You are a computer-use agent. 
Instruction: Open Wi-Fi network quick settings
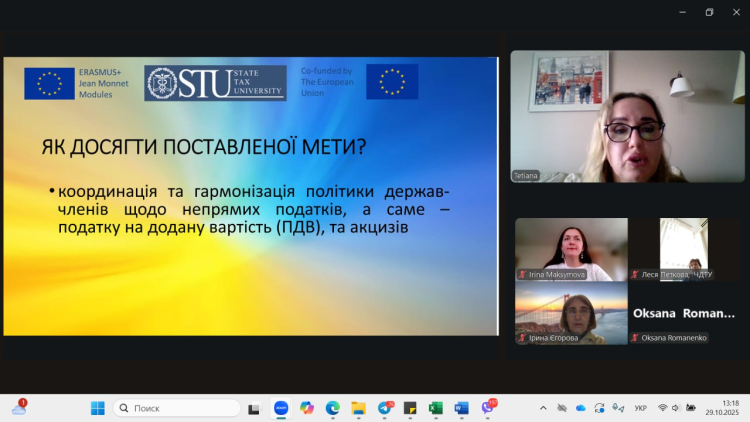662,408
